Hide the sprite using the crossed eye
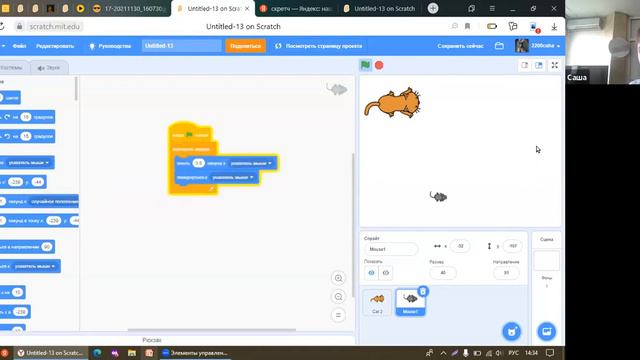The height and width of the screenshot is (360, 640). tap(386, 273)
